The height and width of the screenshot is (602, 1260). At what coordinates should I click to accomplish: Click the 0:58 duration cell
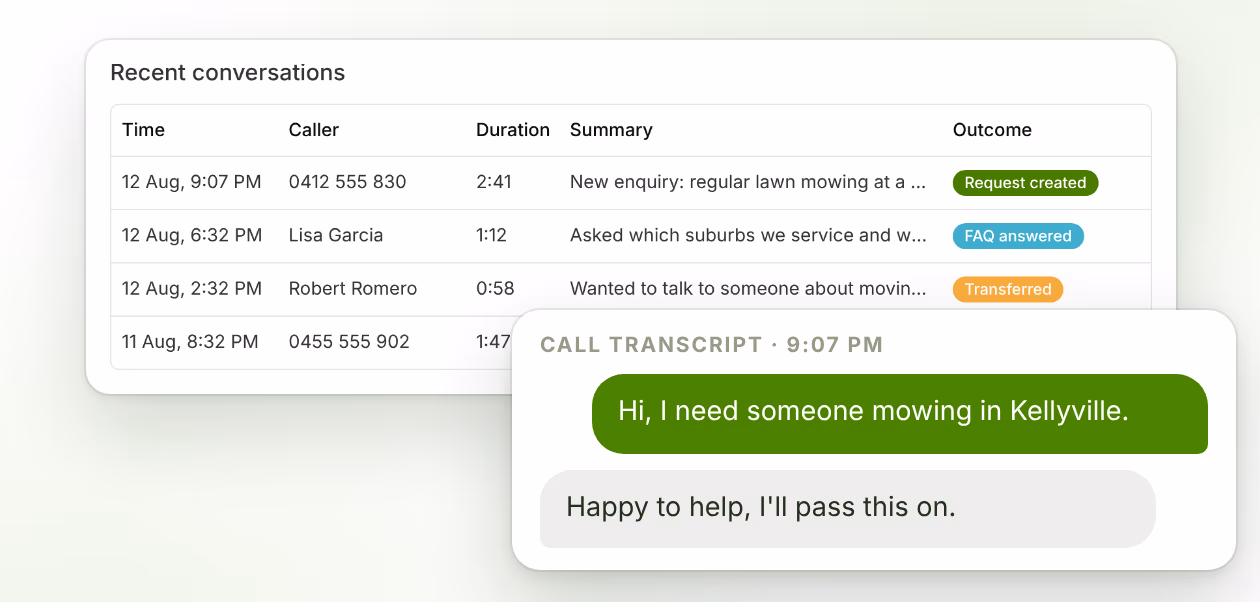pos(495,289)
